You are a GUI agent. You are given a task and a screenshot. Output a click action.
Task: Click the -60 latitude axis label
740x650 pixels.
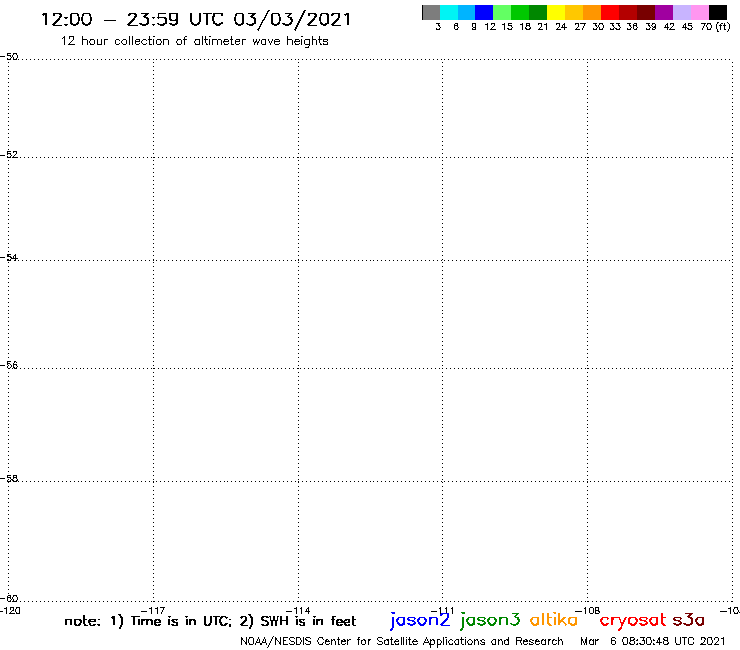coord(9,599)
